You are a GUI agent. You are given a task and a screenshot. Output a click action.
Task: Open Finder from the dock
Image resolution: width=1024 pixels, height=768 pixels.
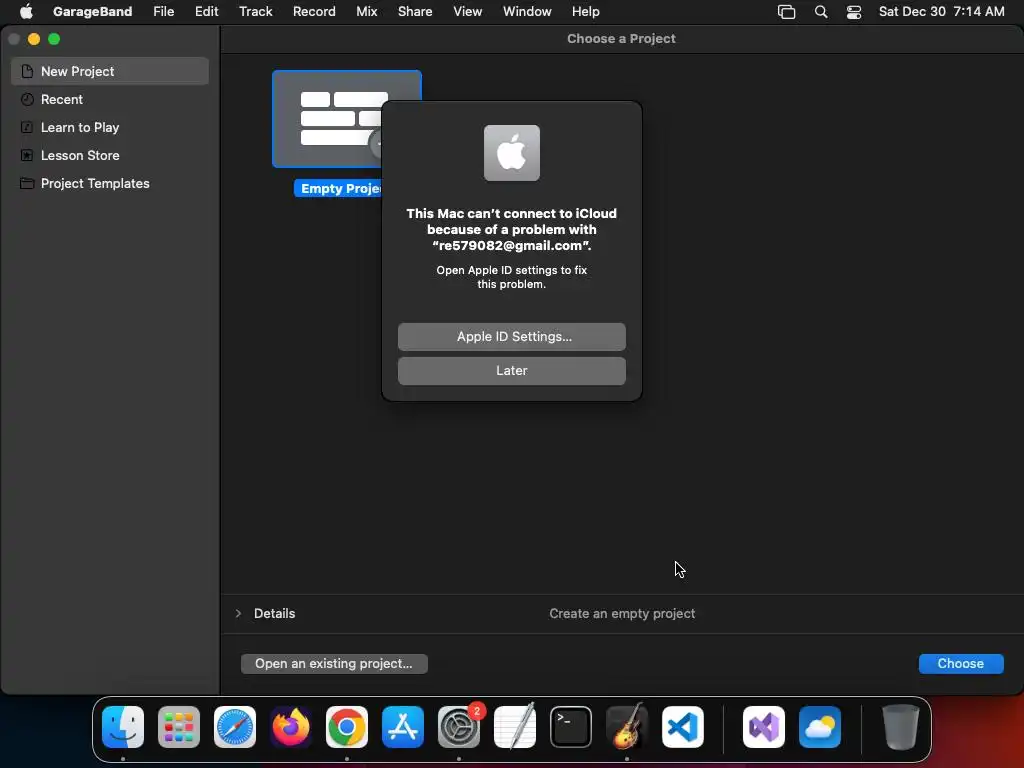pos(123,727)
